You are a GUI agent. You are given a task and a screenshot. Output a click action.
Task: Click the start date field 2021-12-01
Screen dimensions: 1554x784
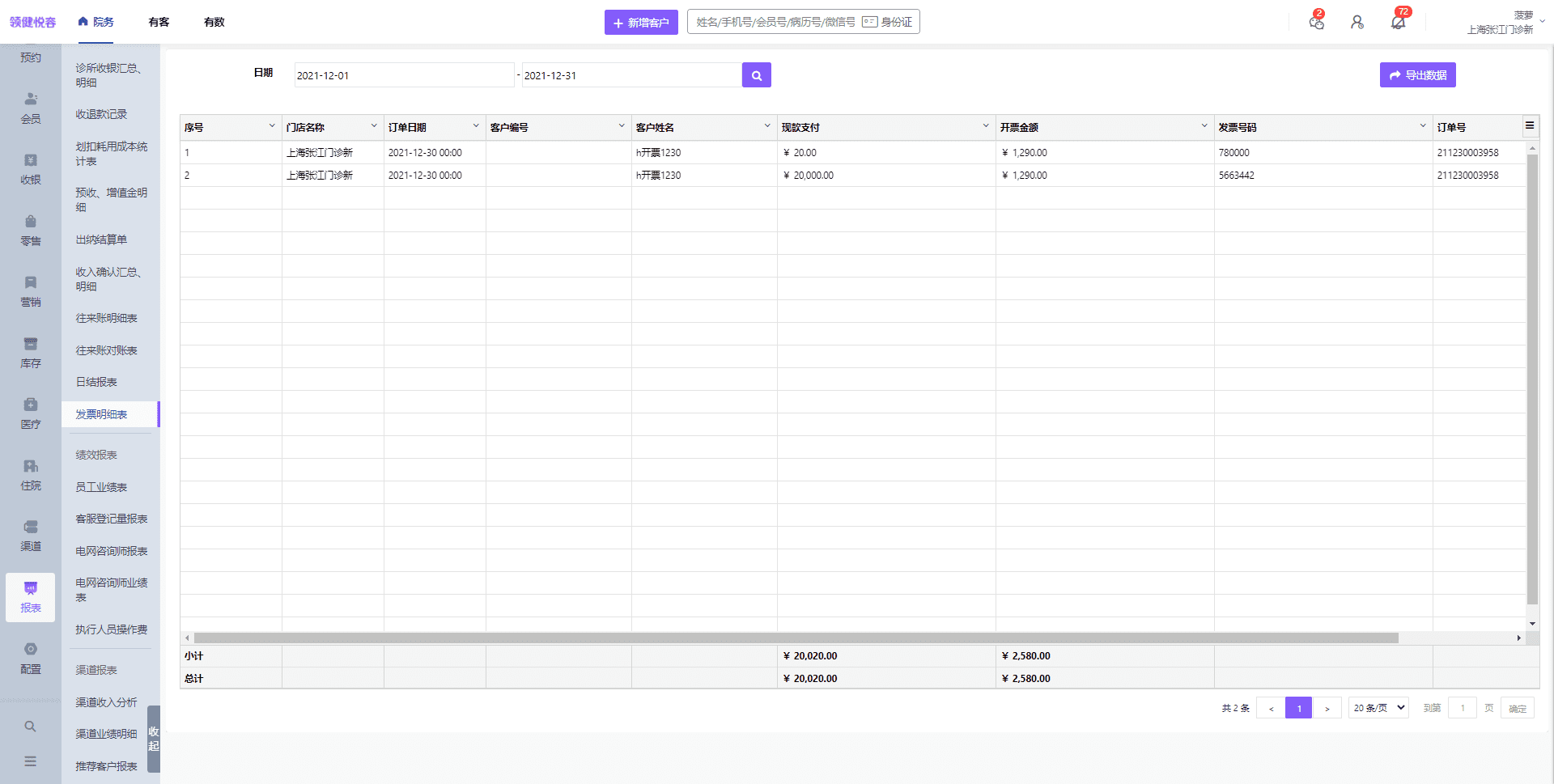pos(403,75)
